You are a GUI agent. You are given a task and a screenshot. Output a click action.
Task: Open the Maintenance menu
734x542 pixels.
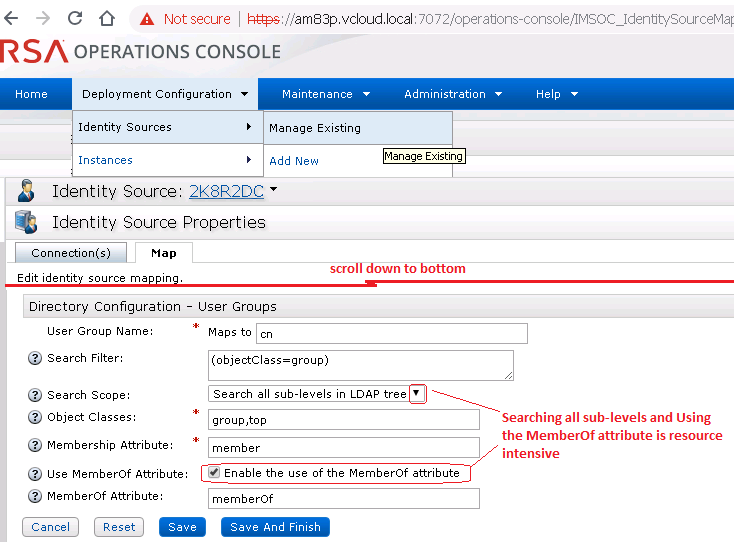(326, 94)
